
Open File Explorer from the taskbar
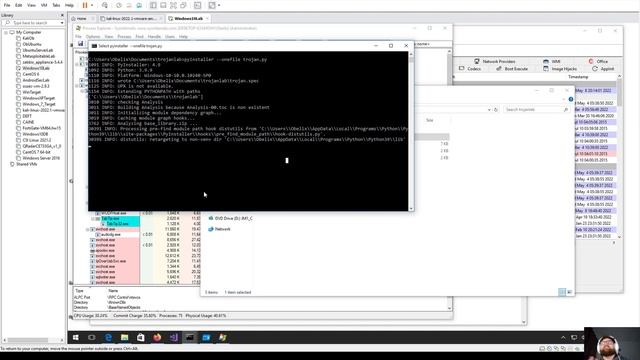click(x=124, y=337)
